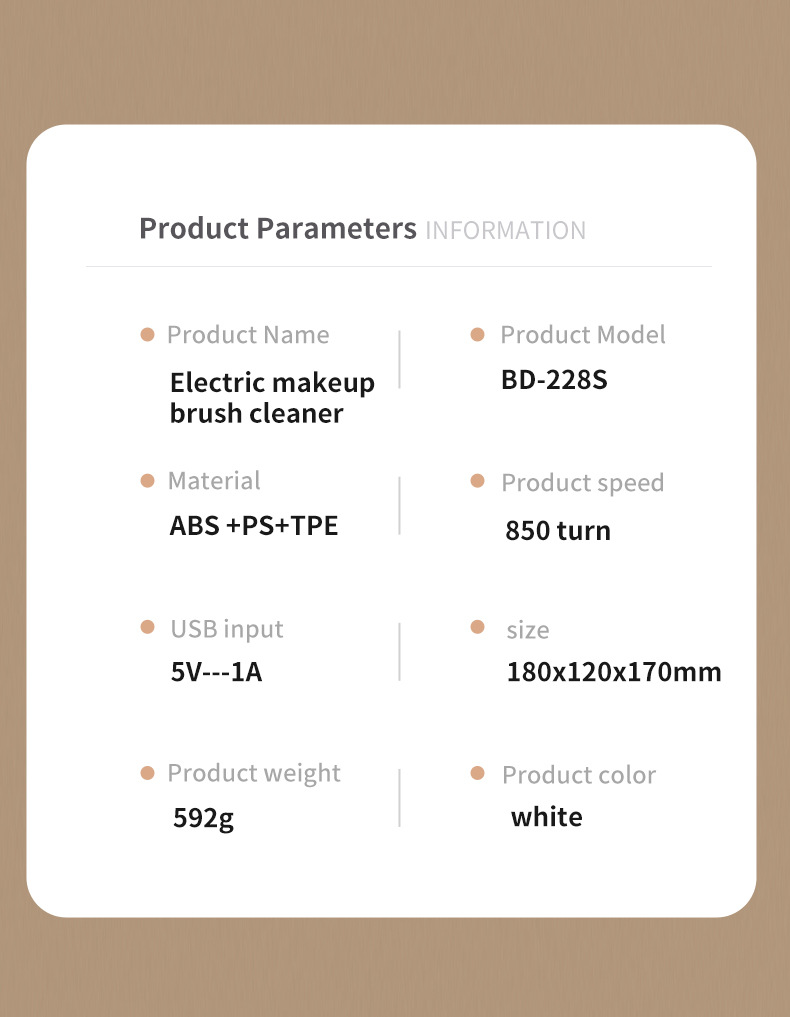Screen dimensions: 790x1017
Task: Select the Electric makeup brush cleaner text
Action: (272, 398)
